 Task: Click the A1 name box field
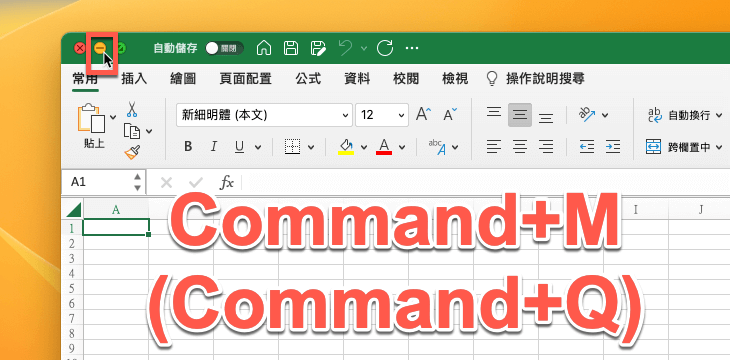pos(97,182)
